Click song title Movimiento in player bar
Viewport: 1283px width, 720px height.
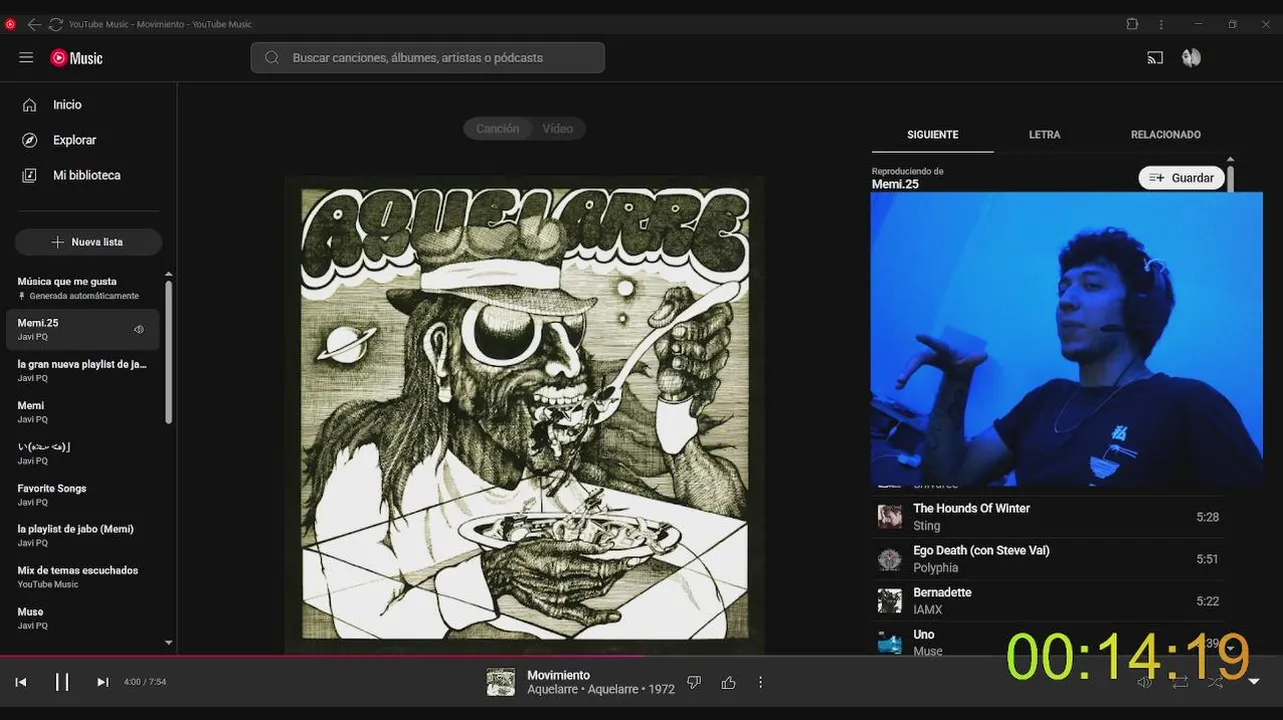click(x=559, y=675)
